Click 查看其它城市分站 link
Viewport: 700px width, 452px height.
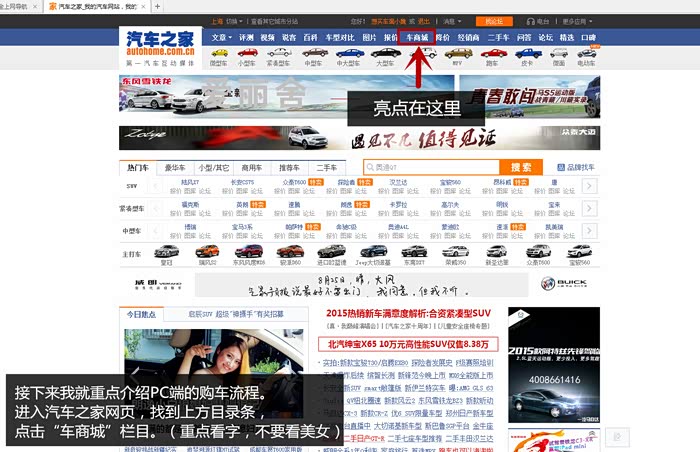click(274, 21)
